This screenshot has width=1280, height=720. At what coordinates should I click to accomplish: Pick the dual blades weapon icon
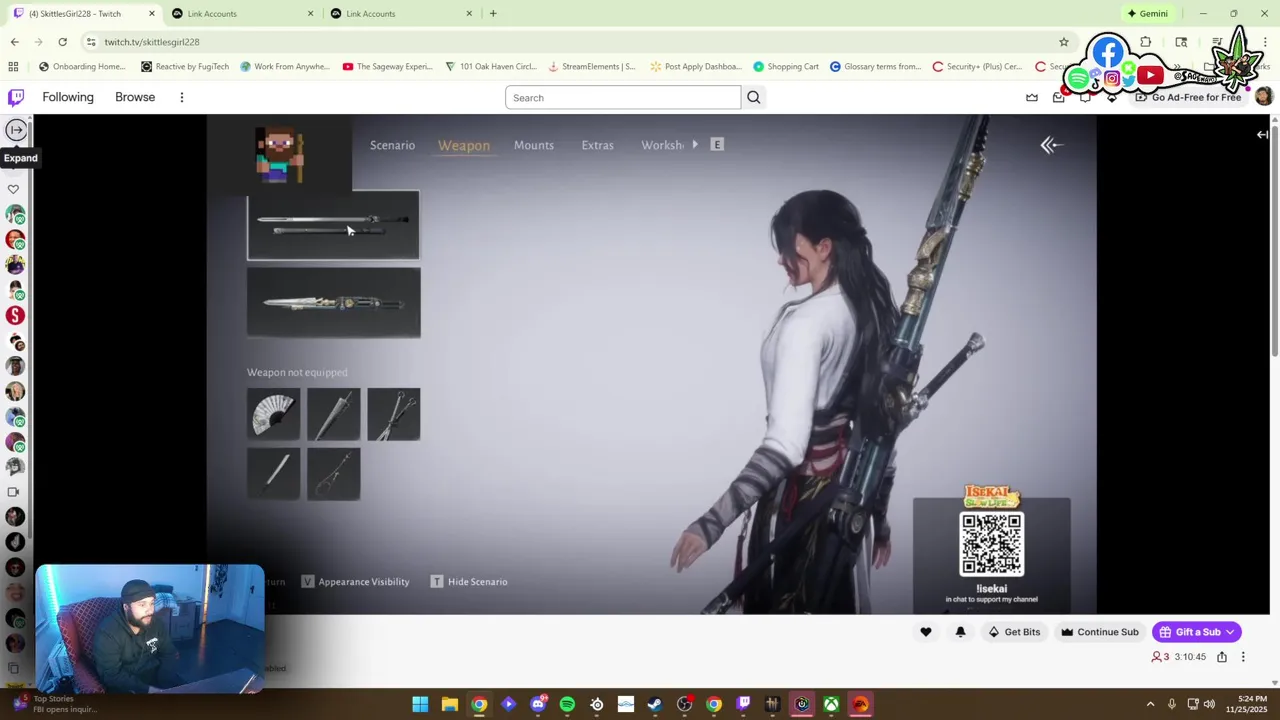point(393,414)
